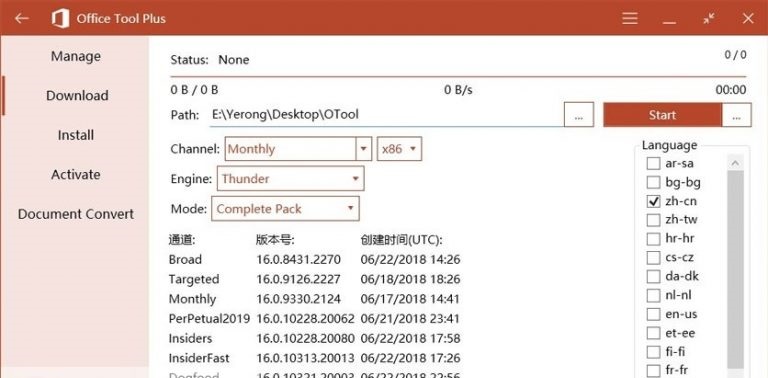Open Document Convert section
768x378 pixels.
(x=76, y=214)
